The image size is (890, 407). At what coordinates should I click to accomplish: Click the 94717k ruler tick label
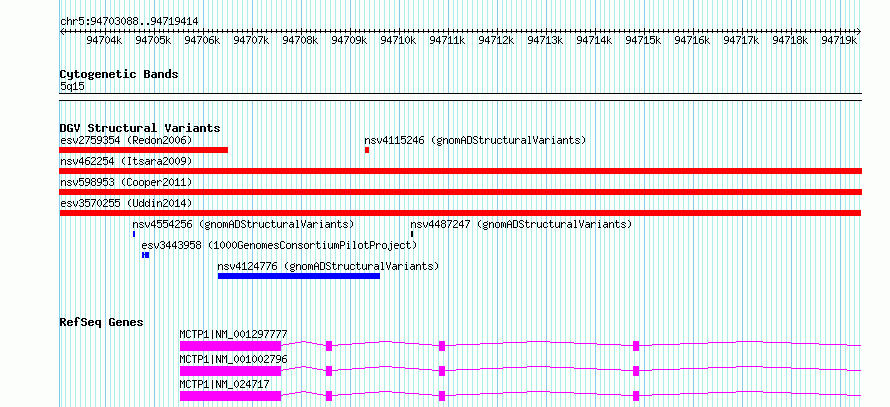[741, 40]
